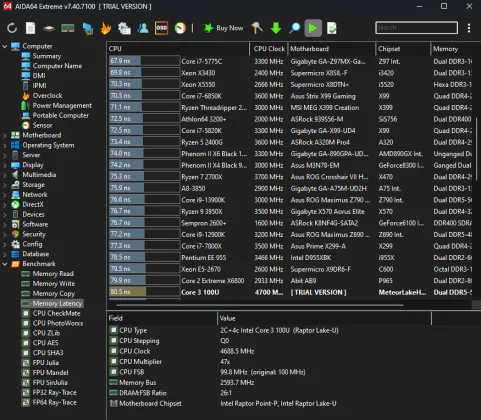Focus the Search input field
Screen dimensions: 481x420
tap(416, 28)
